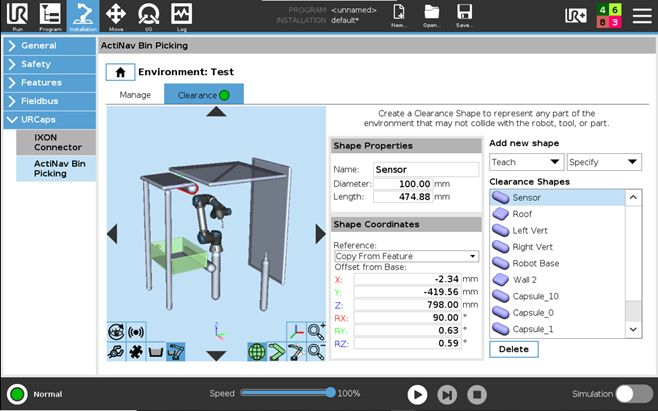Click the puzzle piece part icon
The width and height of the screenshot is (658, 411).
click(136, 351)
